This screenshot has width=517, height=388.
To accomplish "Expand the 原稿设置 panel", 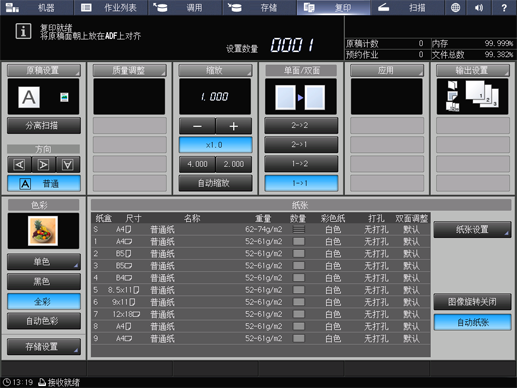I will coord(44,70).
